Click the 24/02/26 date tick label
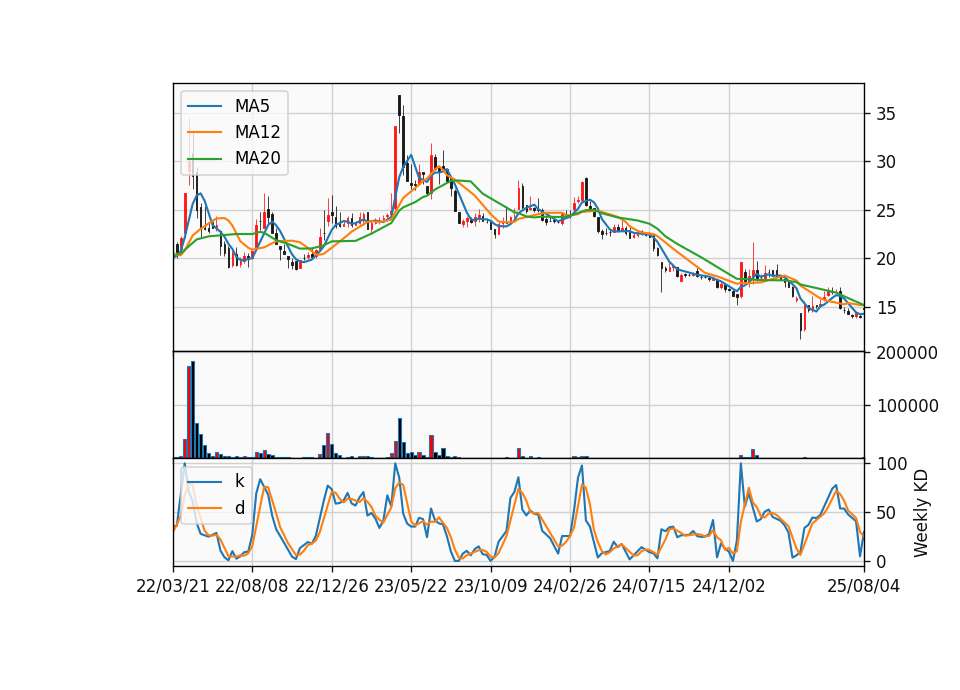960x690 pixels. [569, 586]
